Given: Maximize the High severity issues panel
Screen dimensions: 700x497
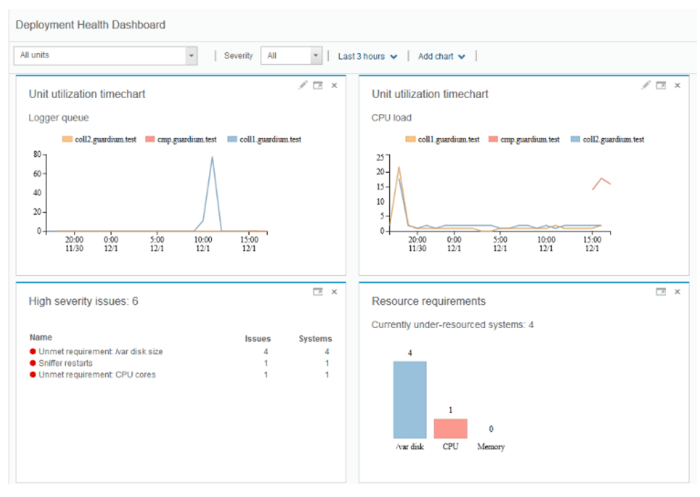Looking at the screenshot, I should click(x=318, y=291).
